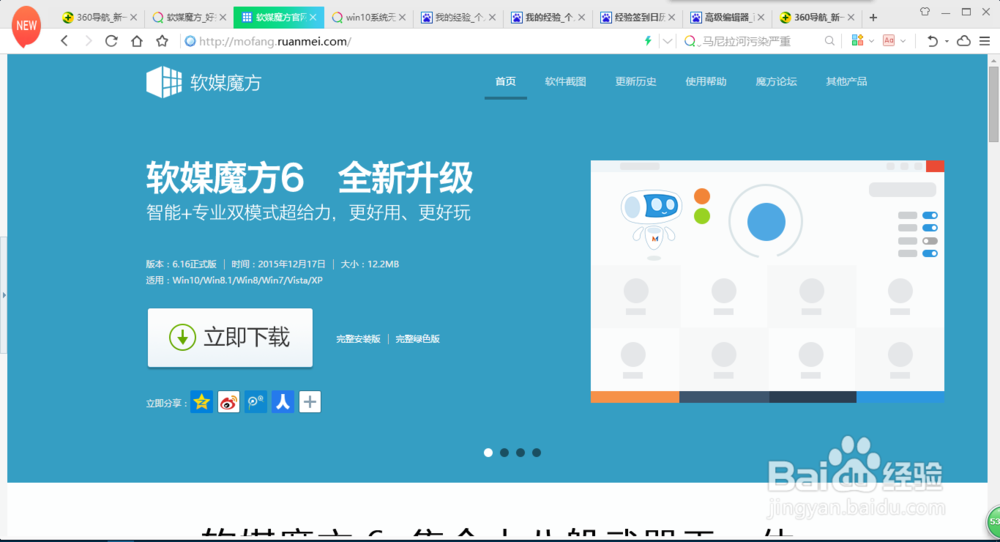1000x542 pixels.
Task: Share to Sina Weibo icon
Action: [x=228, y=402]
